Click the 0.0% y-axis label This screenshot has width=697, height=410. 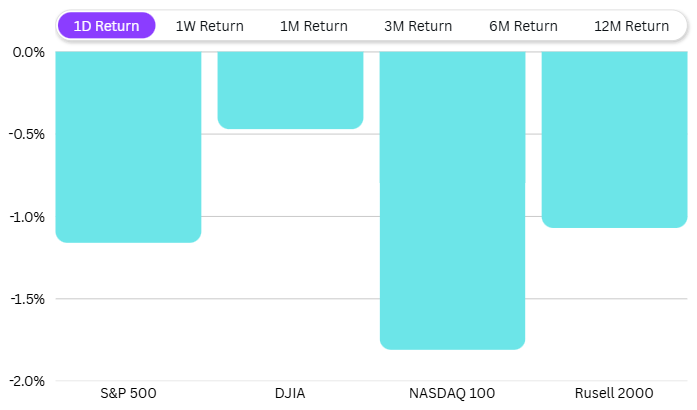[29, 52]
